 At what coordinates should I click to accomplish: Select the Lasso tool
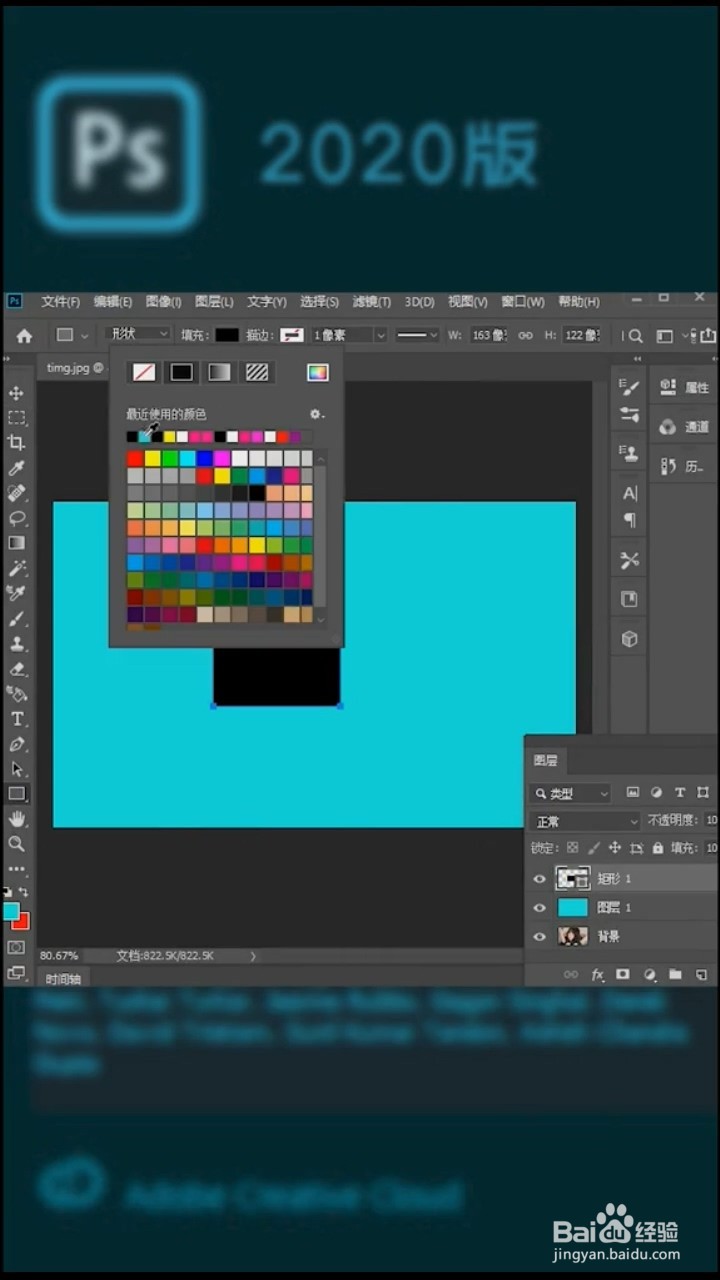[x=16, y=518]
